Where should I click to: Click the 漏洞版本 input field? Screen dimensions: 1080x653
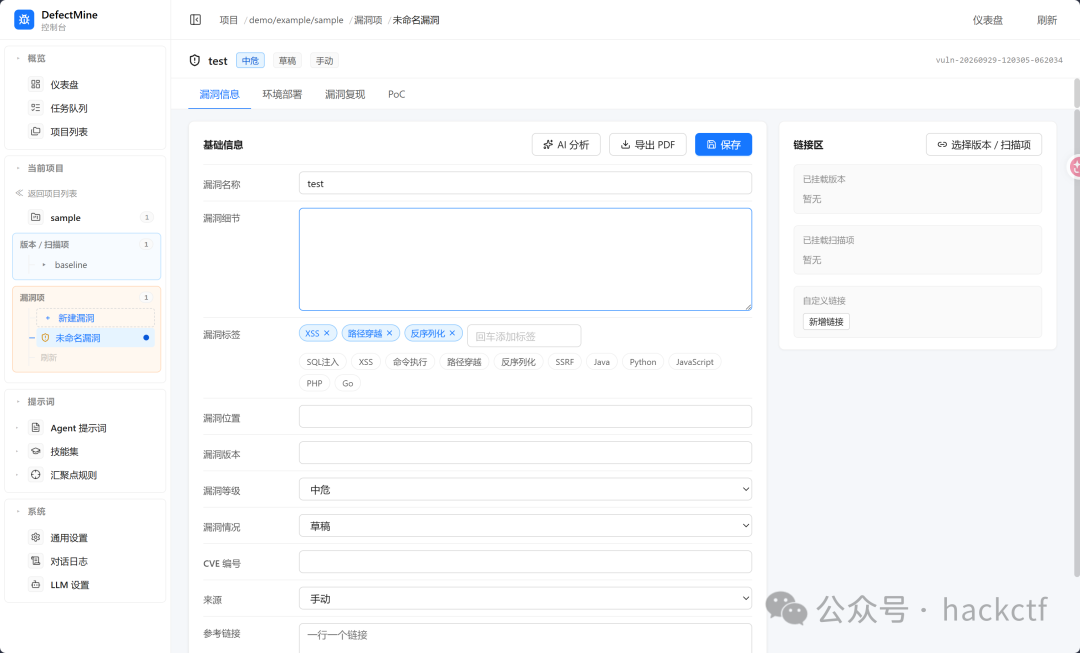525,453
